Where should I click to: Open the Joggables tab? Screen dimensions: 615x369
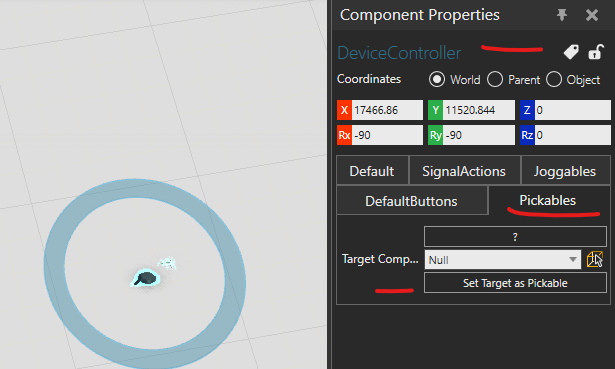click(x=565, y=171)
